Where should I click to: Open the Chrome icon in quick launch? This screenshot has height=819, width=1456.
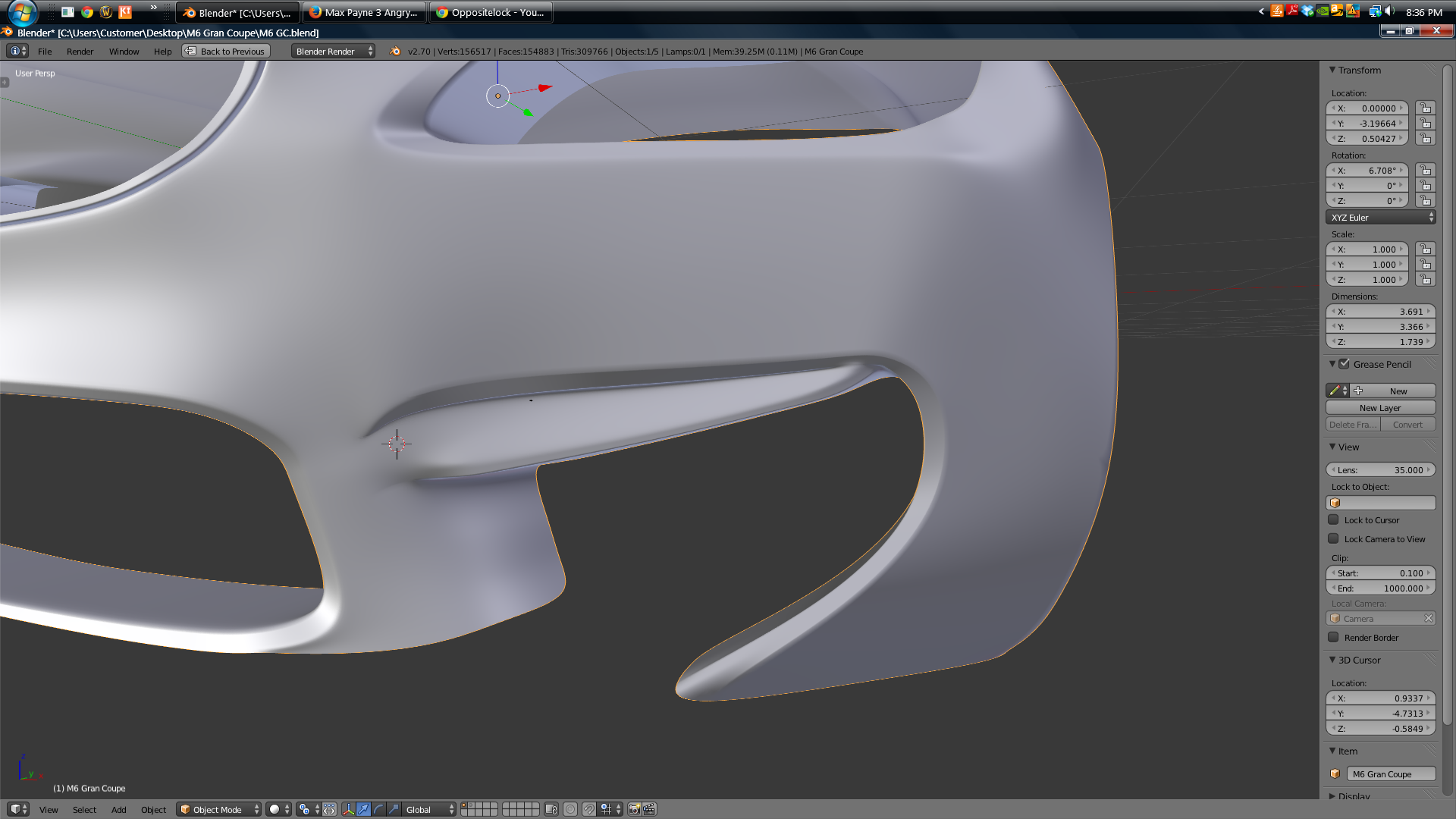[87, 12]
